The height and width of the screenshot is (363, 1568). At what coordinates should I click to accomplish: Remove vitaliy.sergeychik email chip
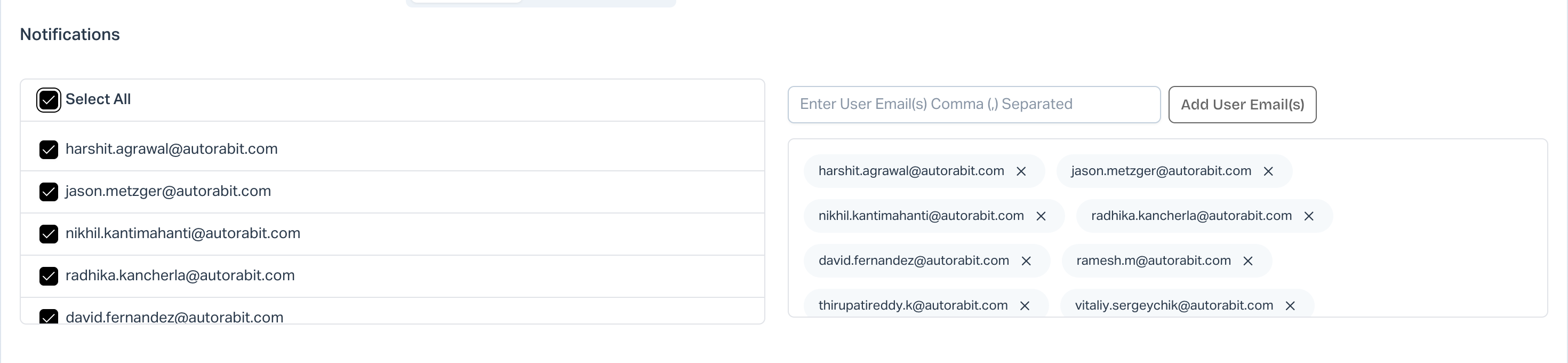pos(1290,306)
